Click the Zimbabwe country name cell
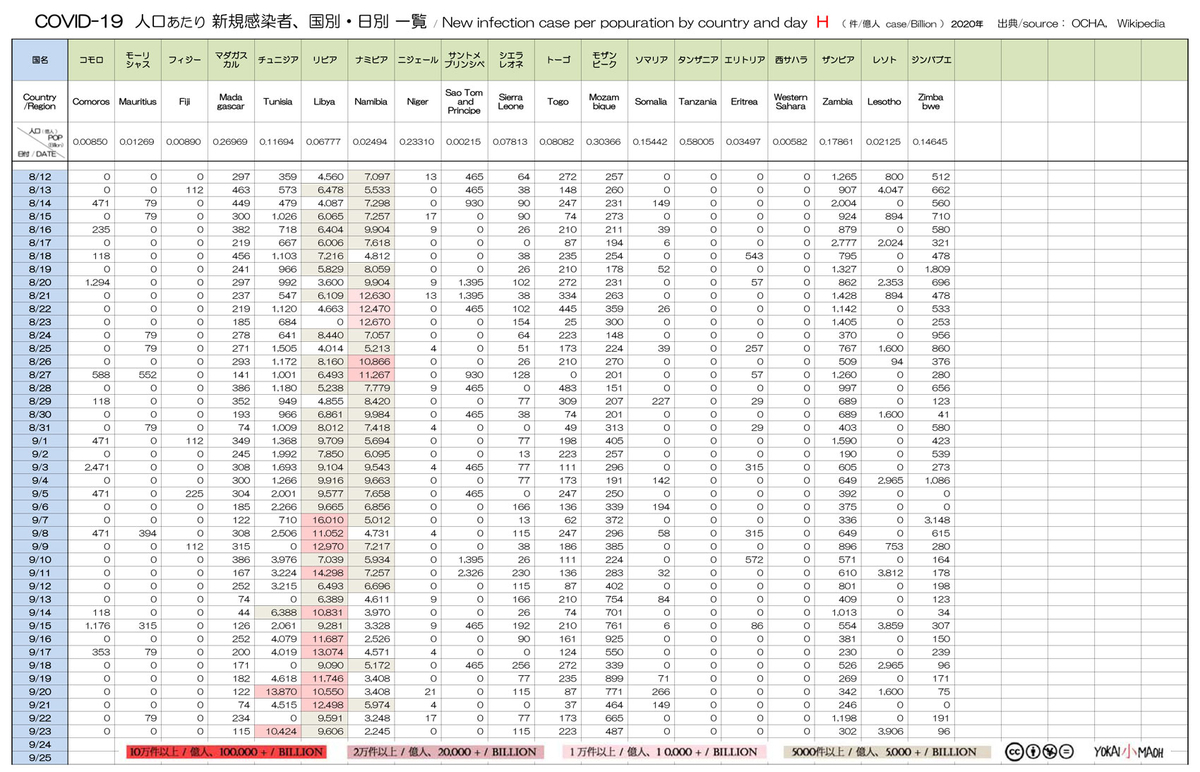 pyautogui.click(x=930, y=102)
